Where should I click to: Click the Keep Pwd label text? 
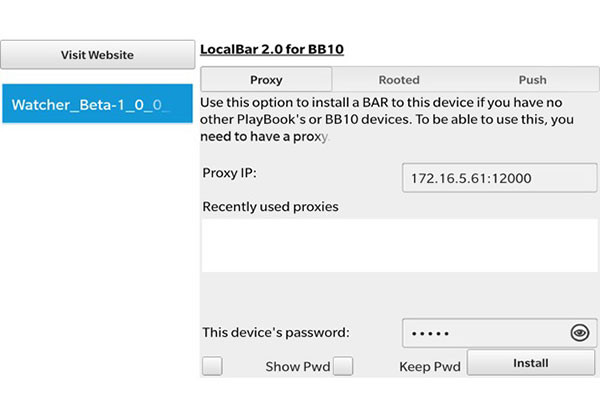[430, 367]
